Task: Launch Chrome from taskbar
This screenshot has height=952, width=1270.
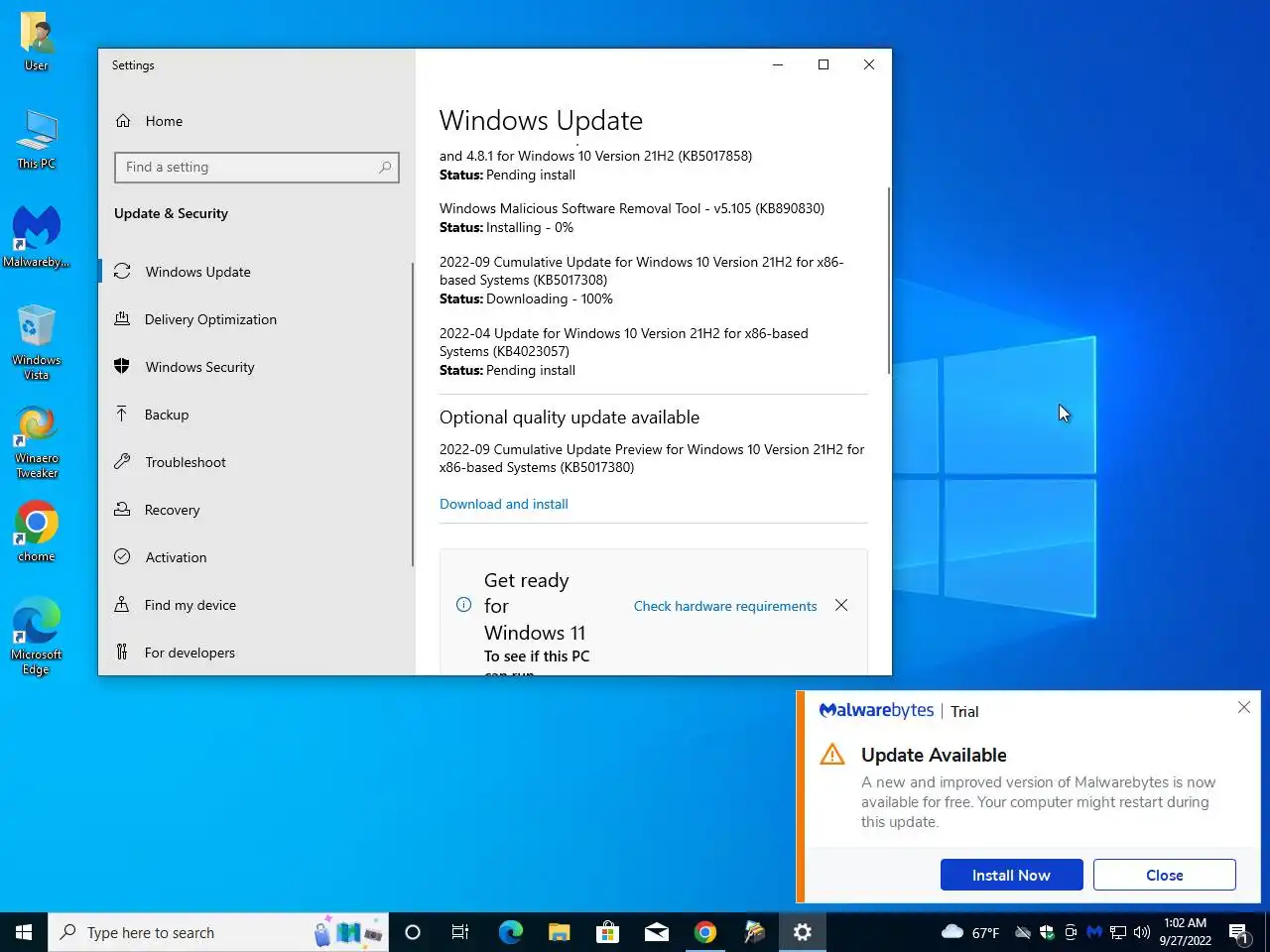Action: (705, 932)
